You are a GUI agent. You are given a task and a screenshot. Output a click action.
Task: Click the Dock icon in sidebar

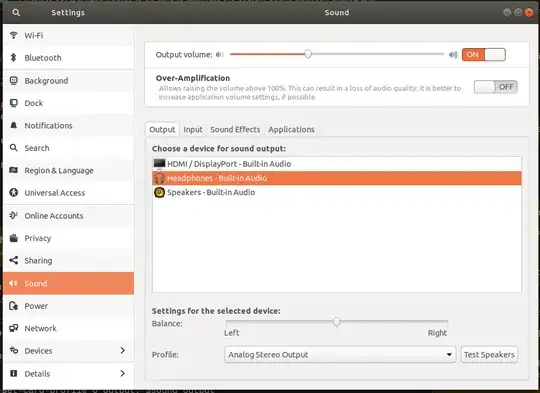13,103
